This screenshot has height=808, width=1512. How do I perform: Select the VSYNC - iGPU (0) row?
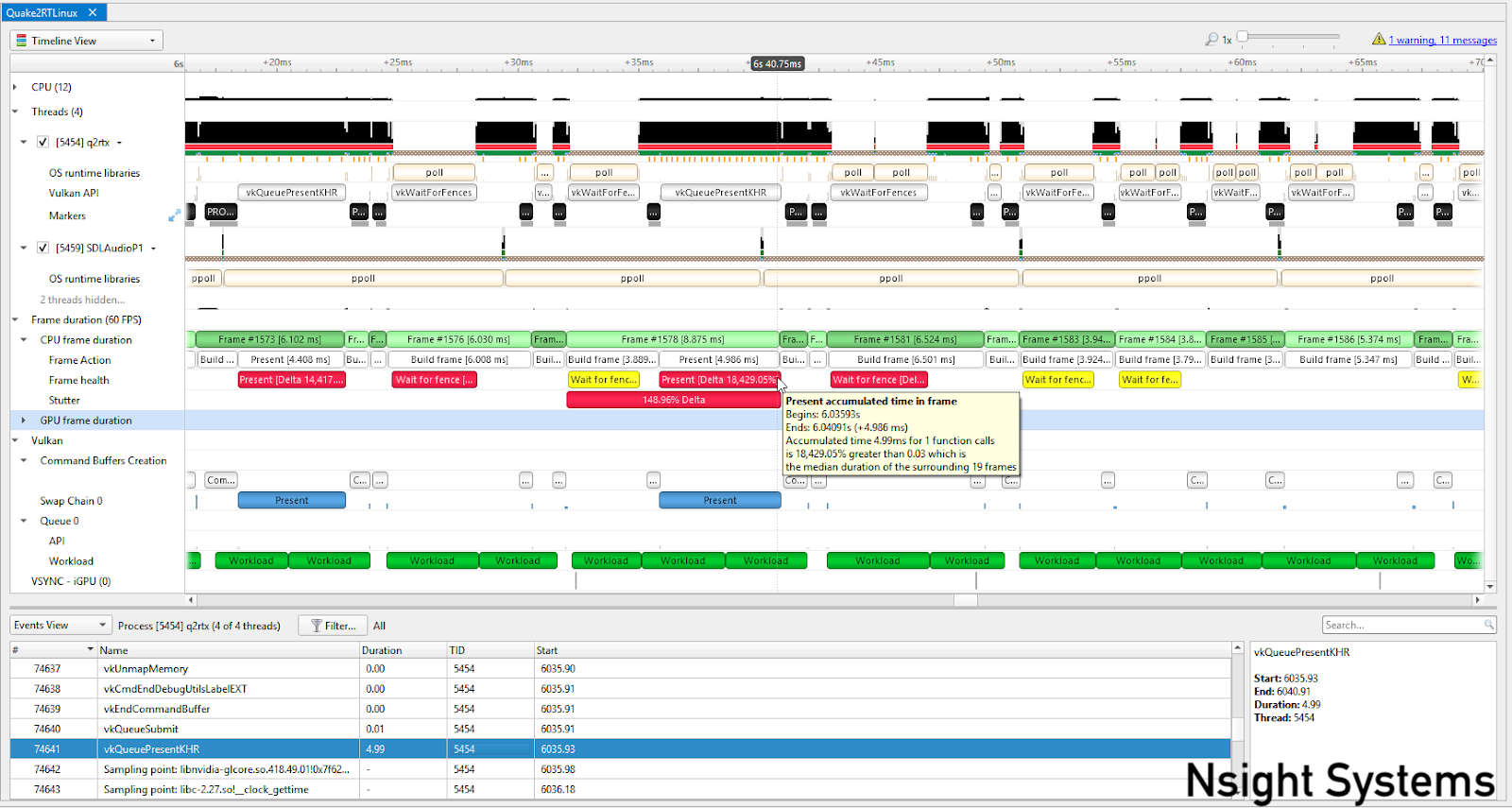click(x=71, y=581)
